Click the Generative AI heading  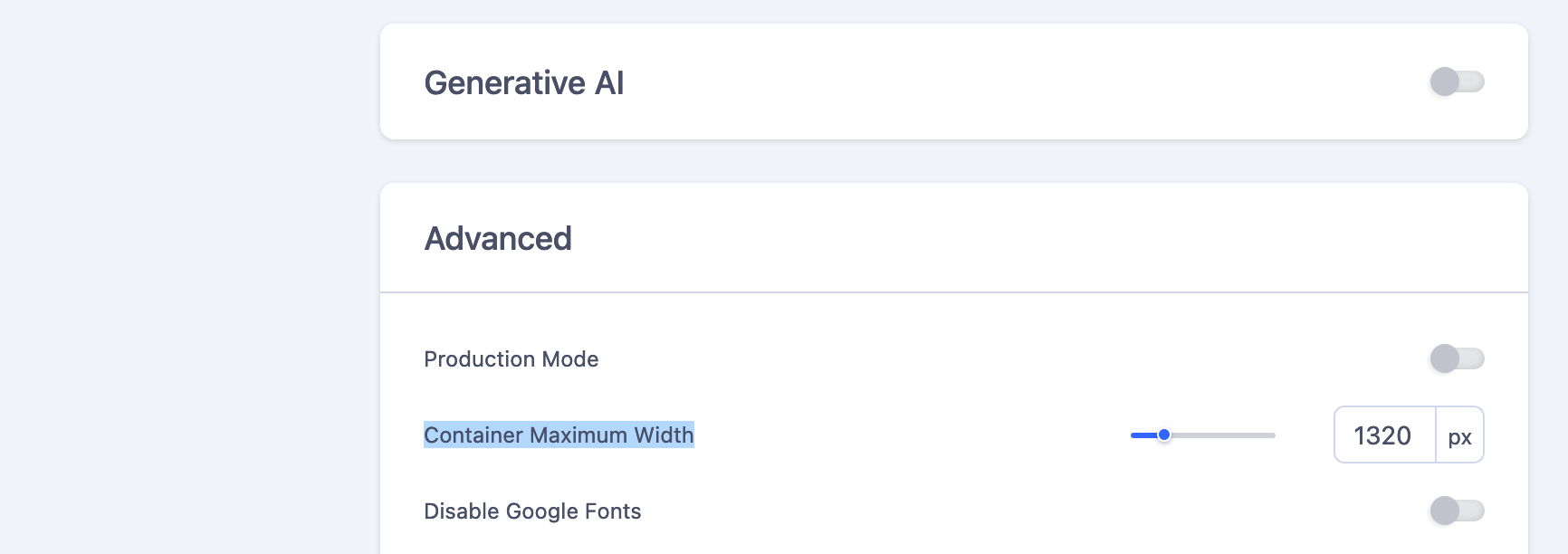click(524, 82)
